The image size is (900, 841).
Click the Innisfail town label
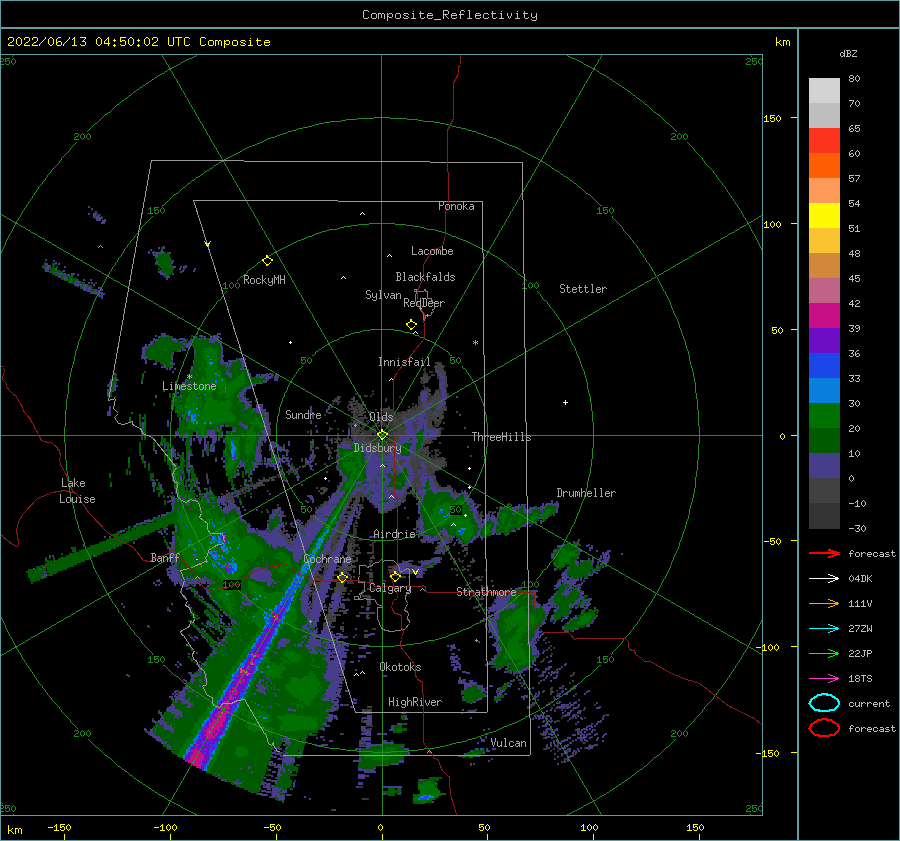click(404, 362)
